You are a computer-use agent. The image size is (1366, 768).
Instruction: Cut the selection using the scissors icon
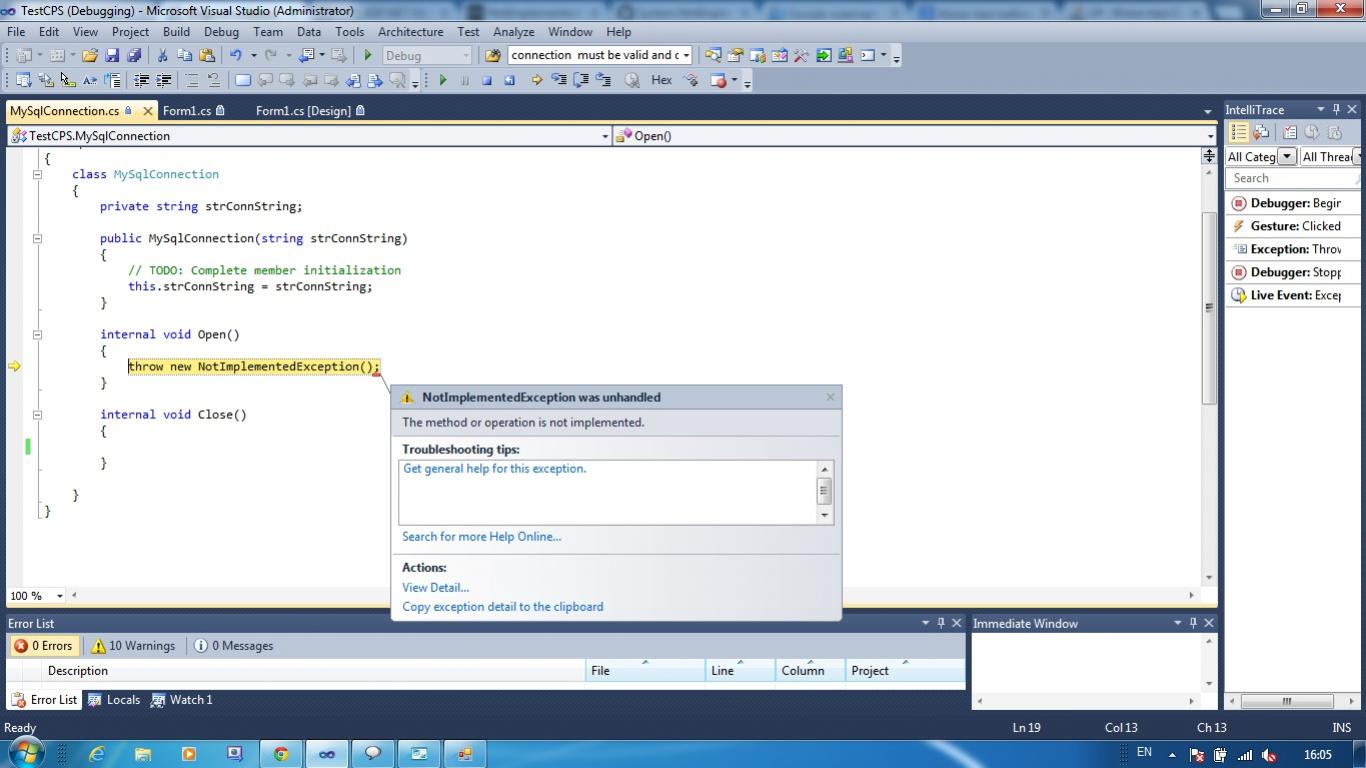[162, 55]
